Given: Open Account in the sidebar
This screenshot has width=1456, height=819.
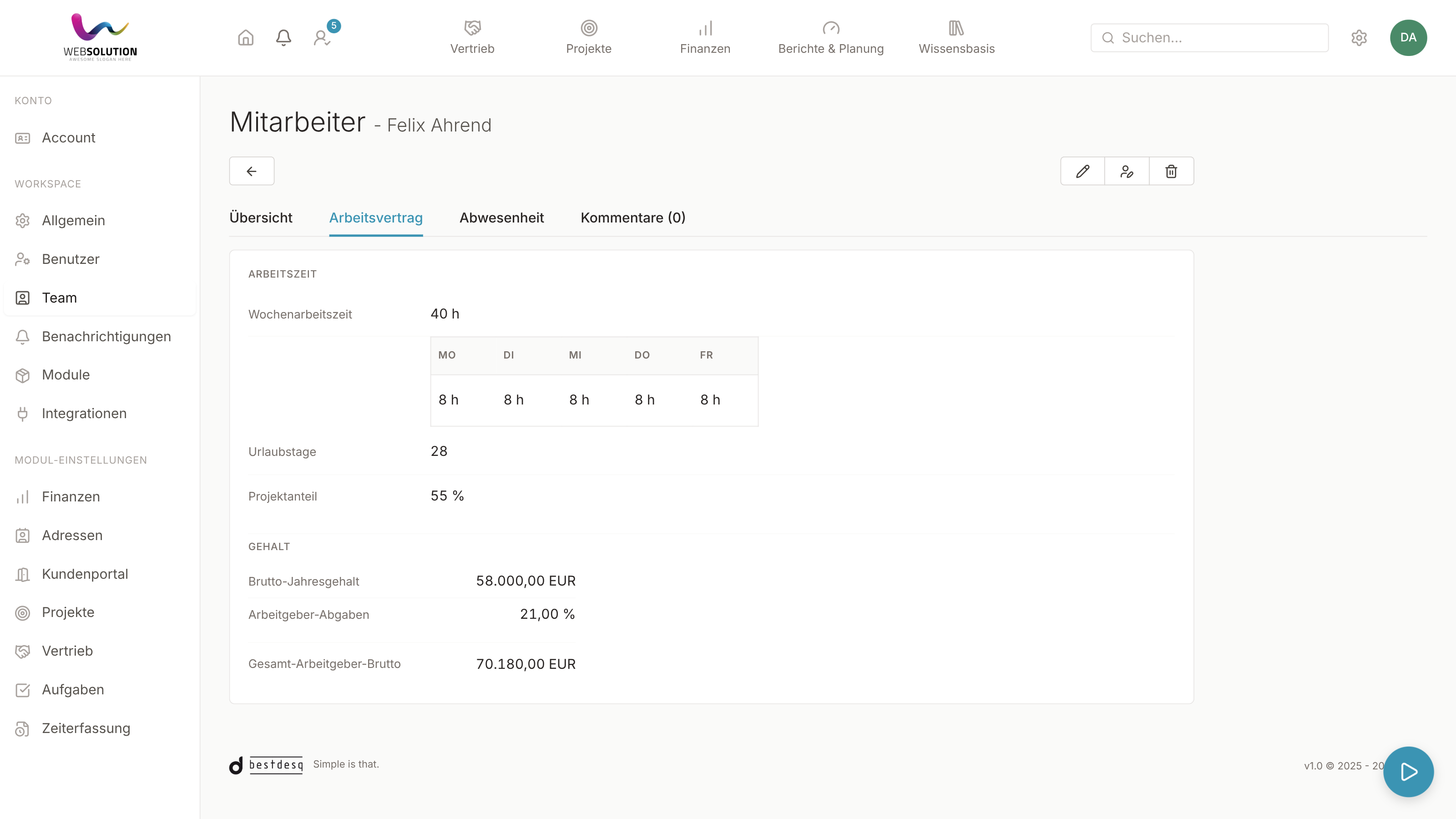Looking at the screenshot, I should [x=100, y=138].
